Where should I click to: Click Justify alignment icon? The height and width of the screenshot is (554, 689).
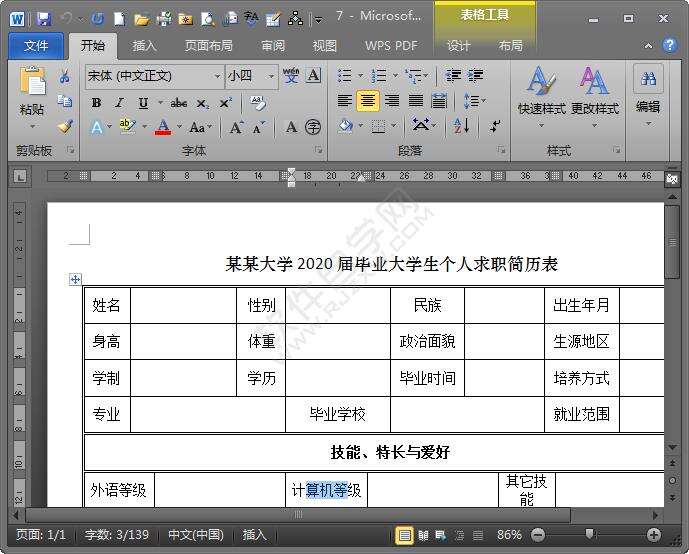[416, 101]
